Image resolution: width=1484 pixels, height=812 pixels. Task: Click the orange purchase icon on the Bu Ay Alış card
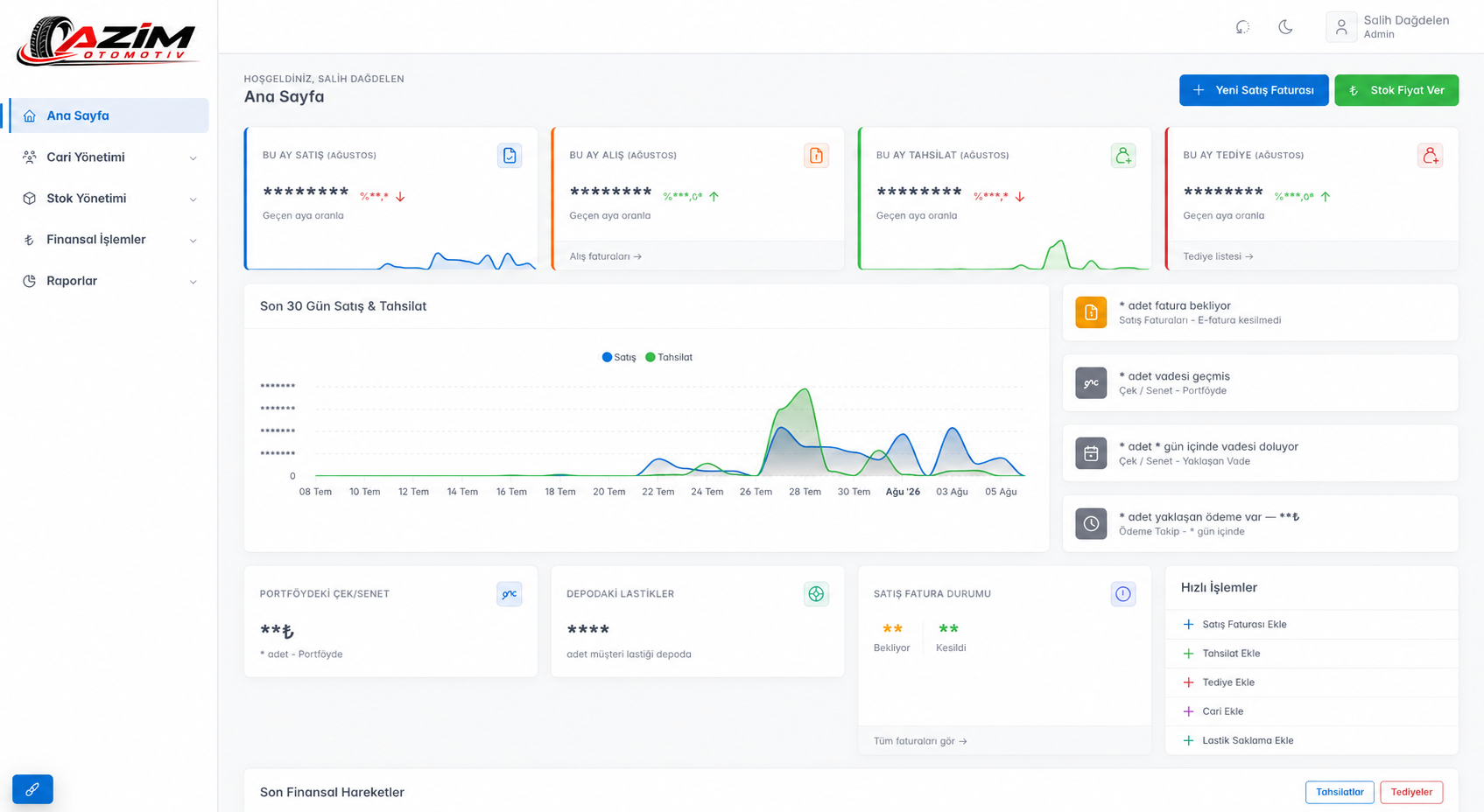pyautogui.click(x=816, y=156)
